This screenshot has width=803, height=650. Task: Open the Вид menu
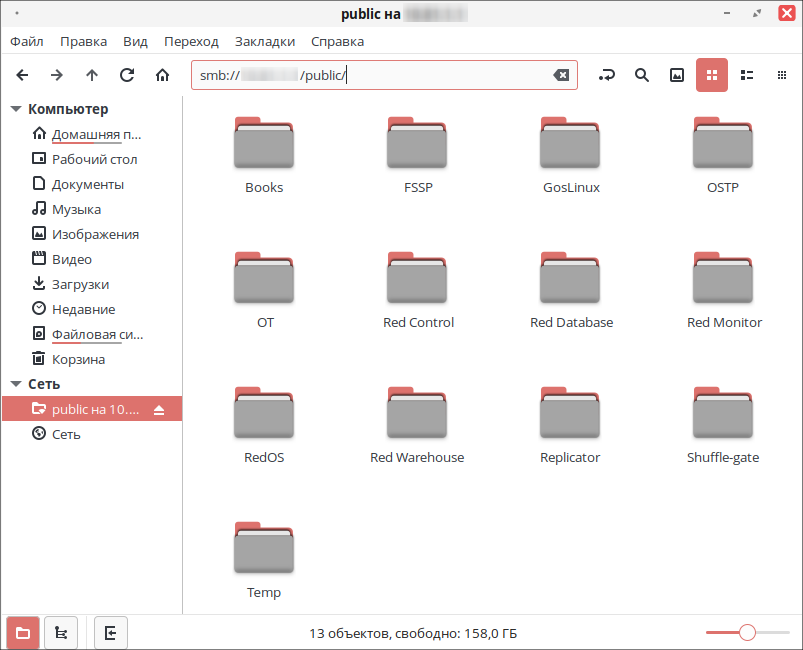(135, 41)
